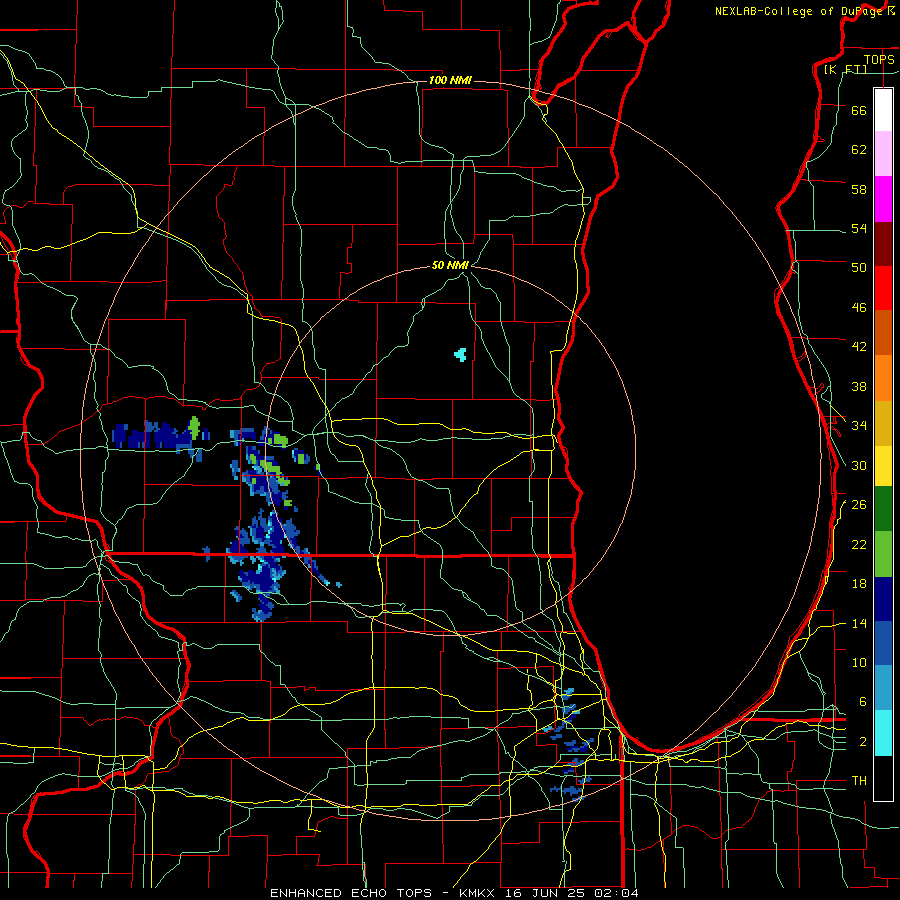Click the bright red 46 kft legend swatch
This screenshot has height=900, width=900.
(883, 288)
